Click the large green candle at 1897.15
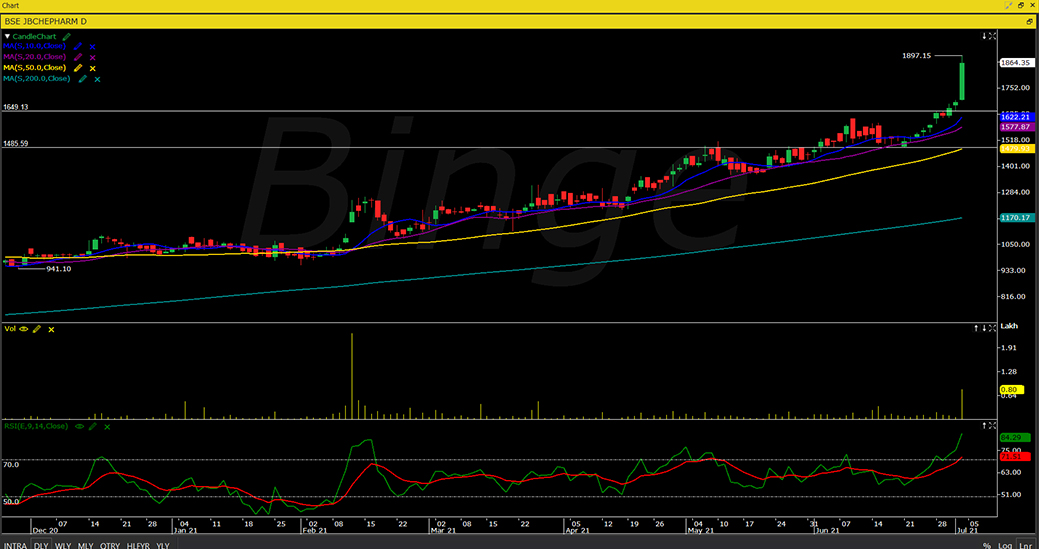Viewport: 1039px width, 549px height. pyautogui.click(x=961, y=81)
